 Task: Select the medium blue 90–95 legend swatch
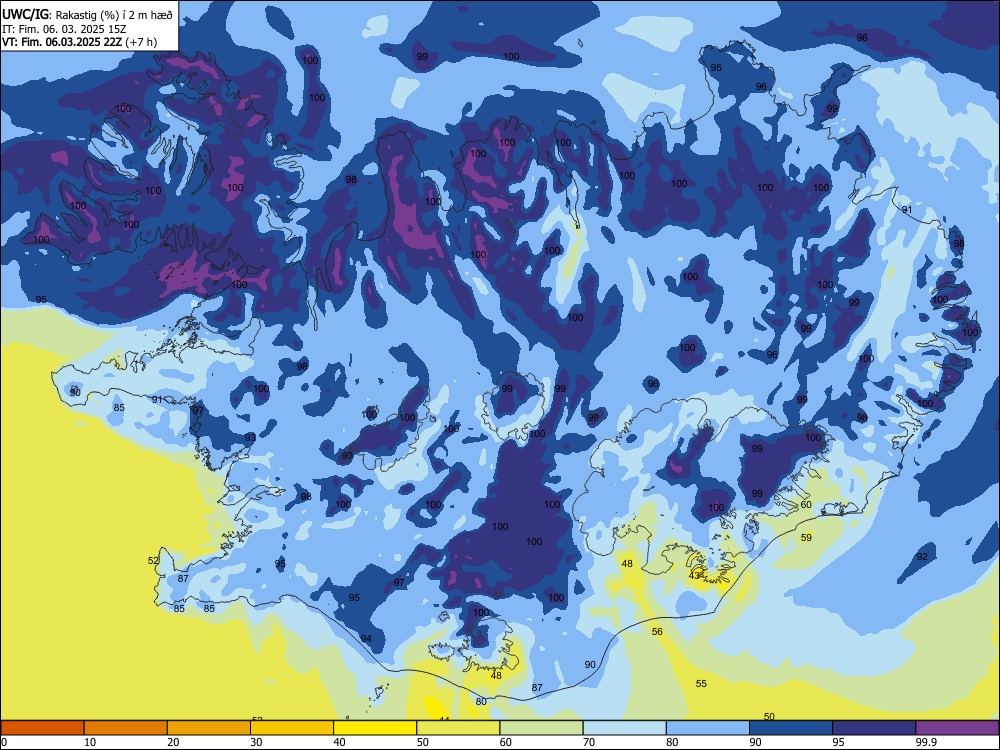pyautogui.click(x=791, y=728)
